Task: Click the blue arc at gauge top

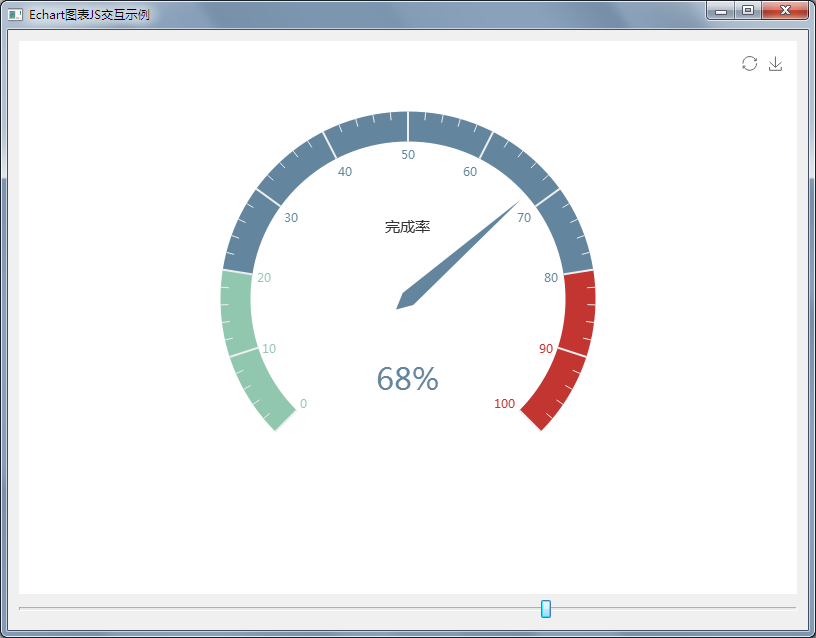Action: point(408,126)
